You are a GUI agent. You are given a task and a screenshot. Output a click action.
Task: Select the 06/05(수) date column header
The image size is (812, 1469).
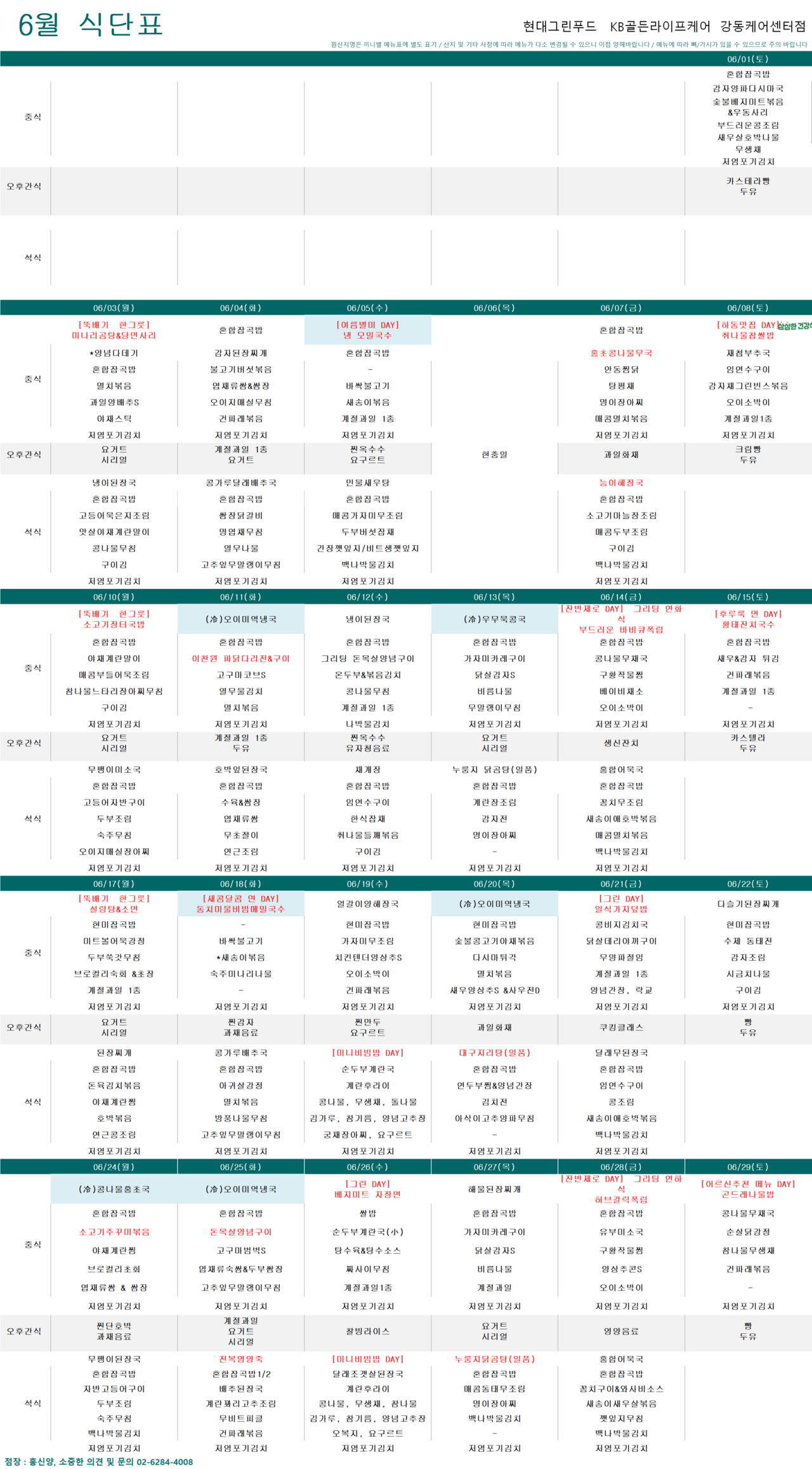click(x=367, y=308)
